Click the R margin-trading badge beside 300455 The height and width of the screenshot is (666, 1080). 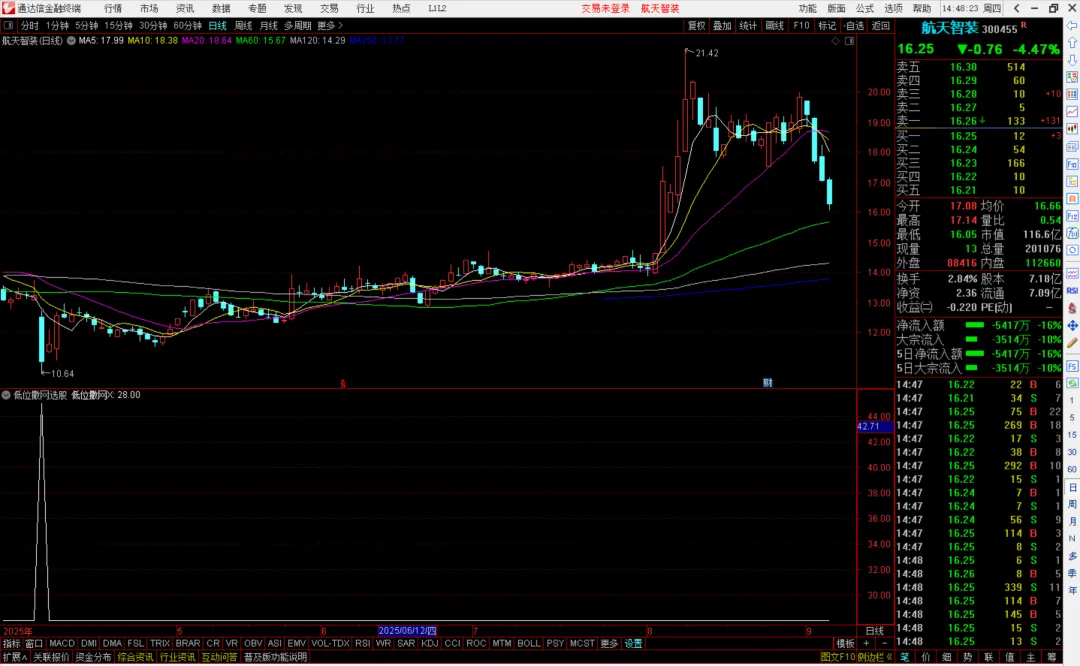click(1024, 25)
